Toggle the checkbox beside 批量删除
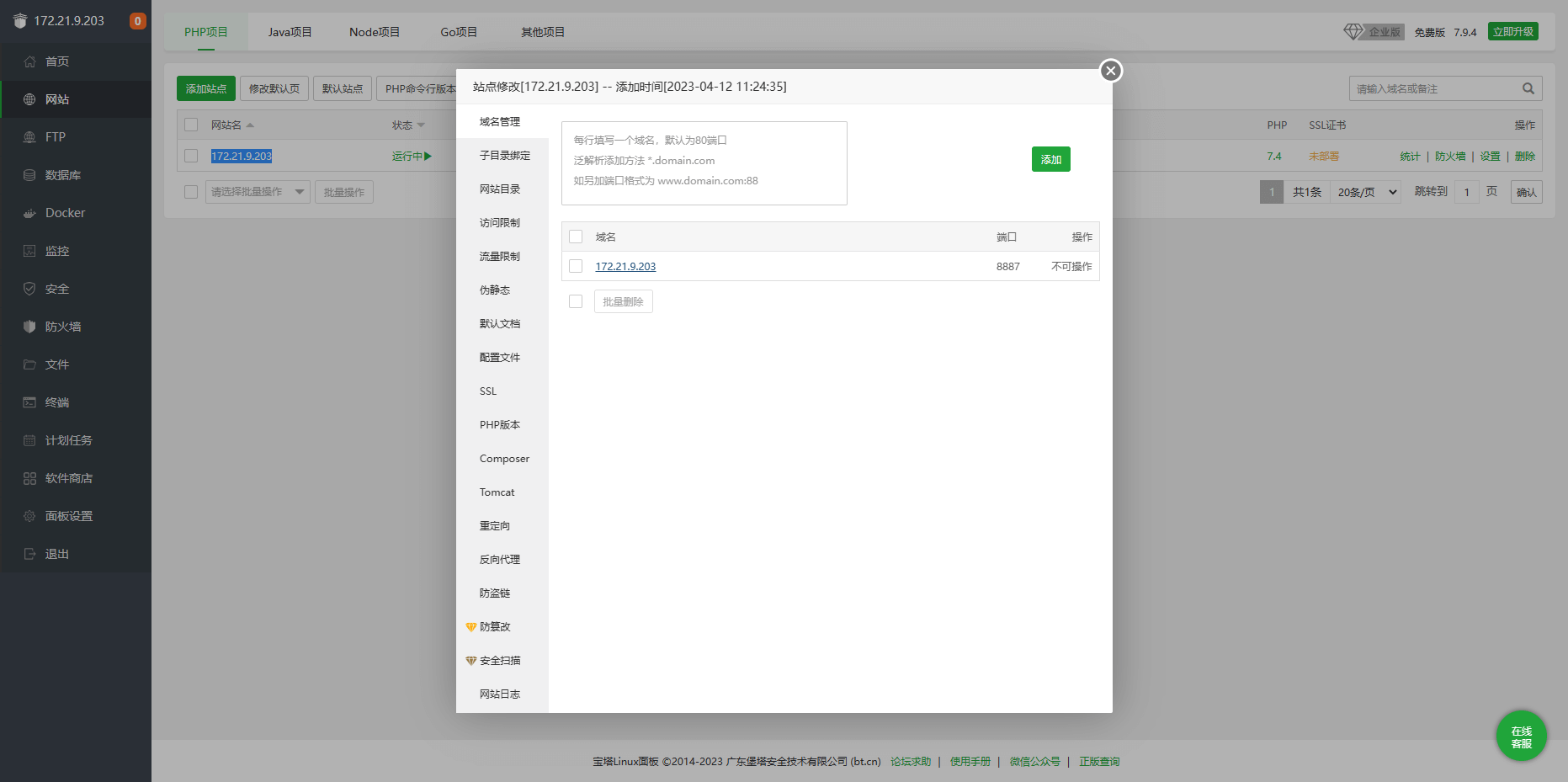 (x=576, y=301)
